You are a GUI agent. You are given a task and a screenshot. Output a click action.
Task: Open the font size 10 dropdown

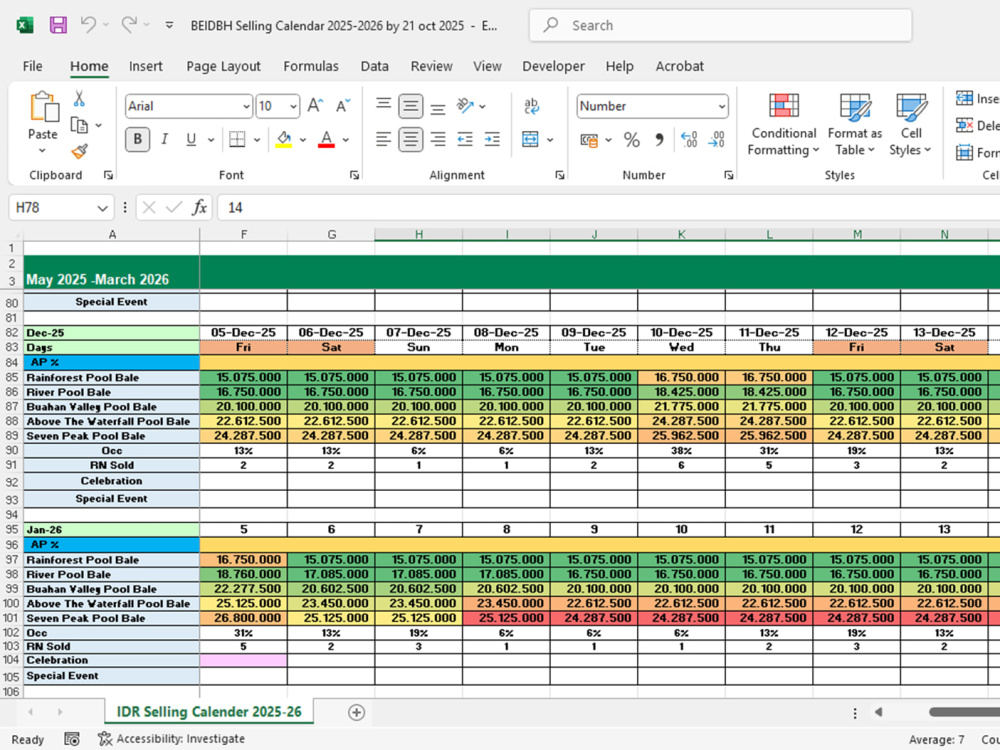(x=293, y=107)
